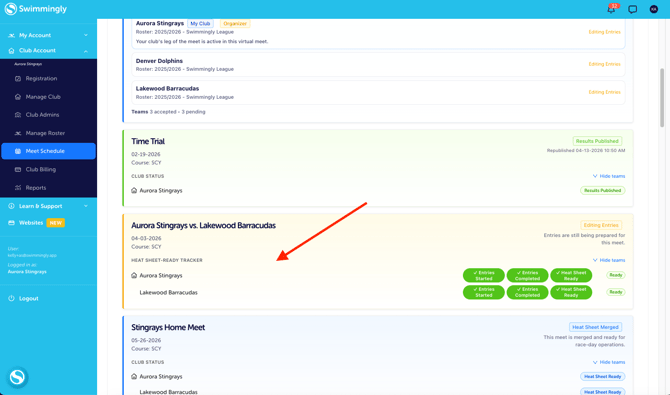
Task: Click the Learn & Support info icon
Action: (12, 206)
